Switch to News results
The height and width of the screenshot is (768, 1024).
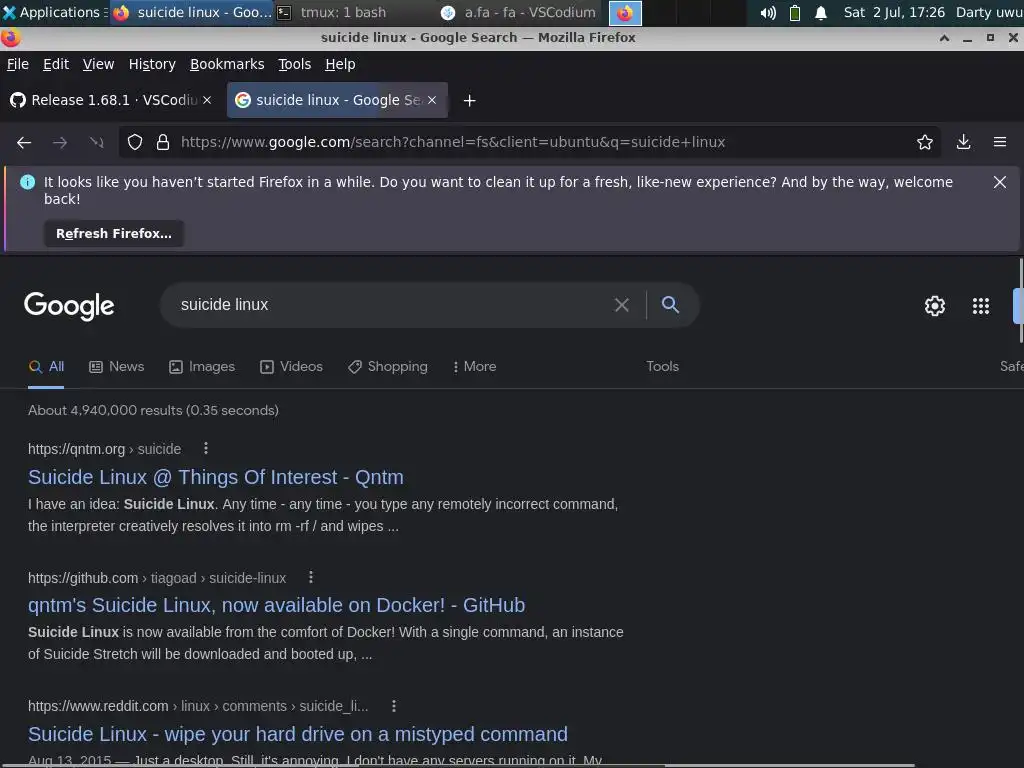point(116,367)
